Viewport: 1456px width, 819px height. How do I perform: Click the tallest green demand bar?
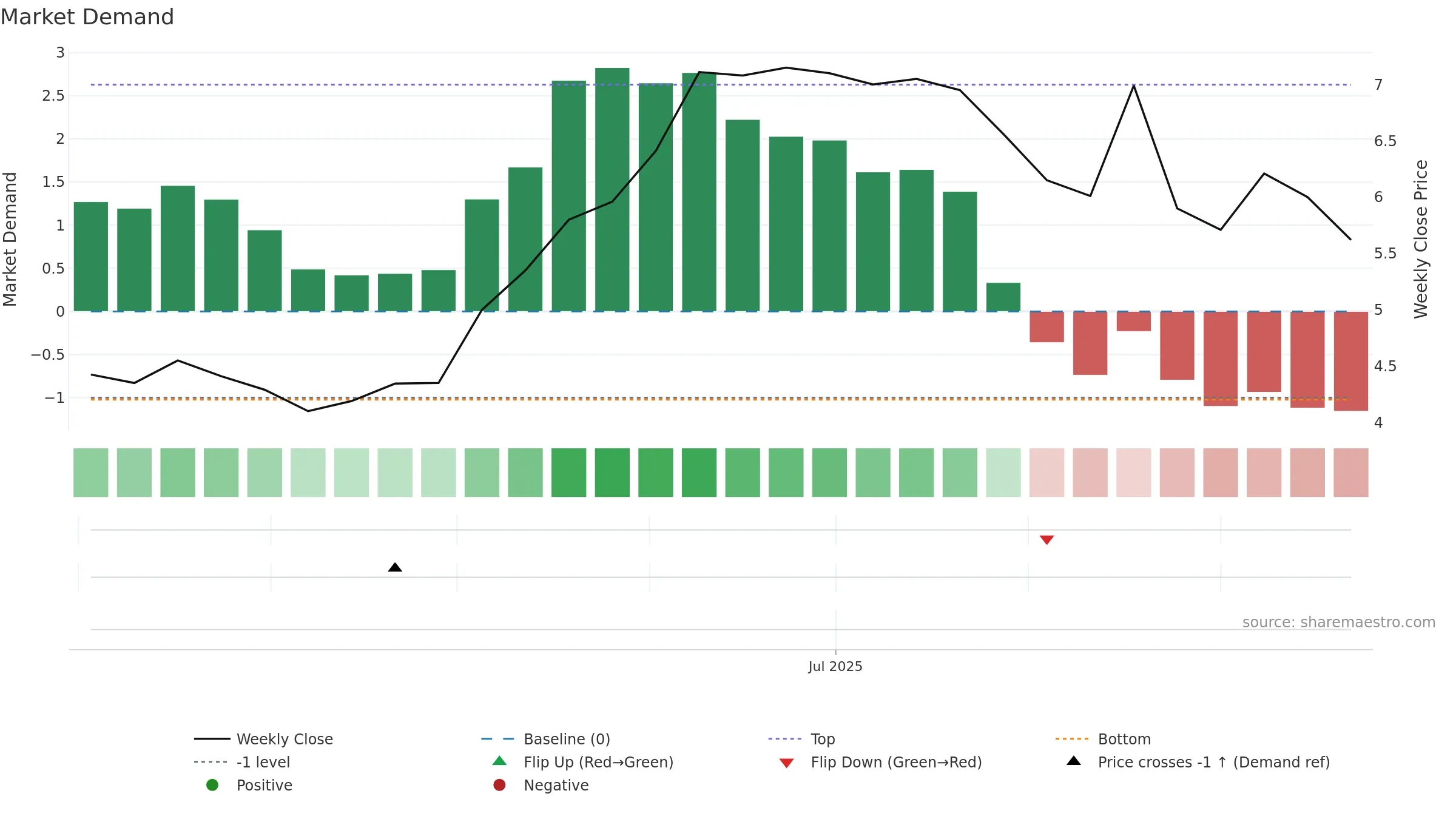tap(612, 189)
